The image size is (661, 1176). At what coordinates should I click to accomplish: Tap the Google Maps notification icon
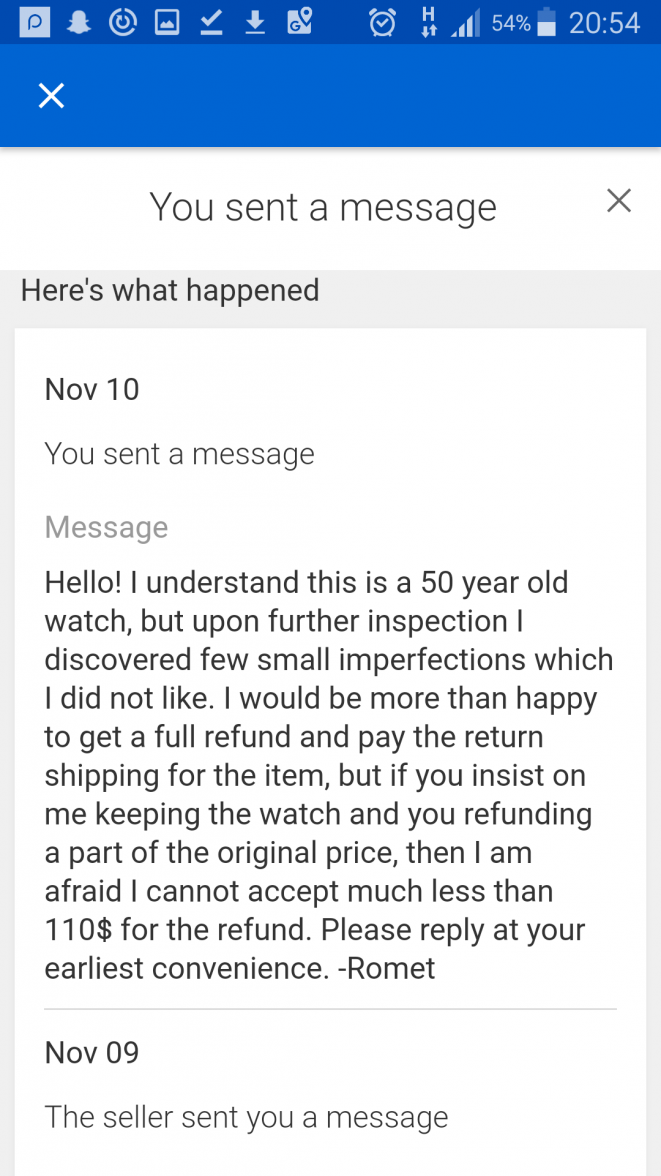click(300, 22)
